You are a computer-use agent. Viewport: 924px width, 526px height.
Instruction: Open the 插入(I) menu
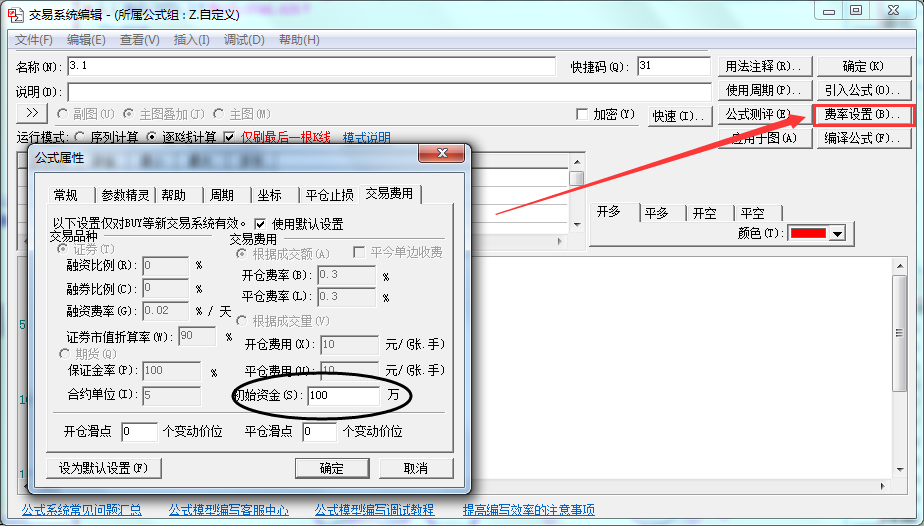[192, 39]
